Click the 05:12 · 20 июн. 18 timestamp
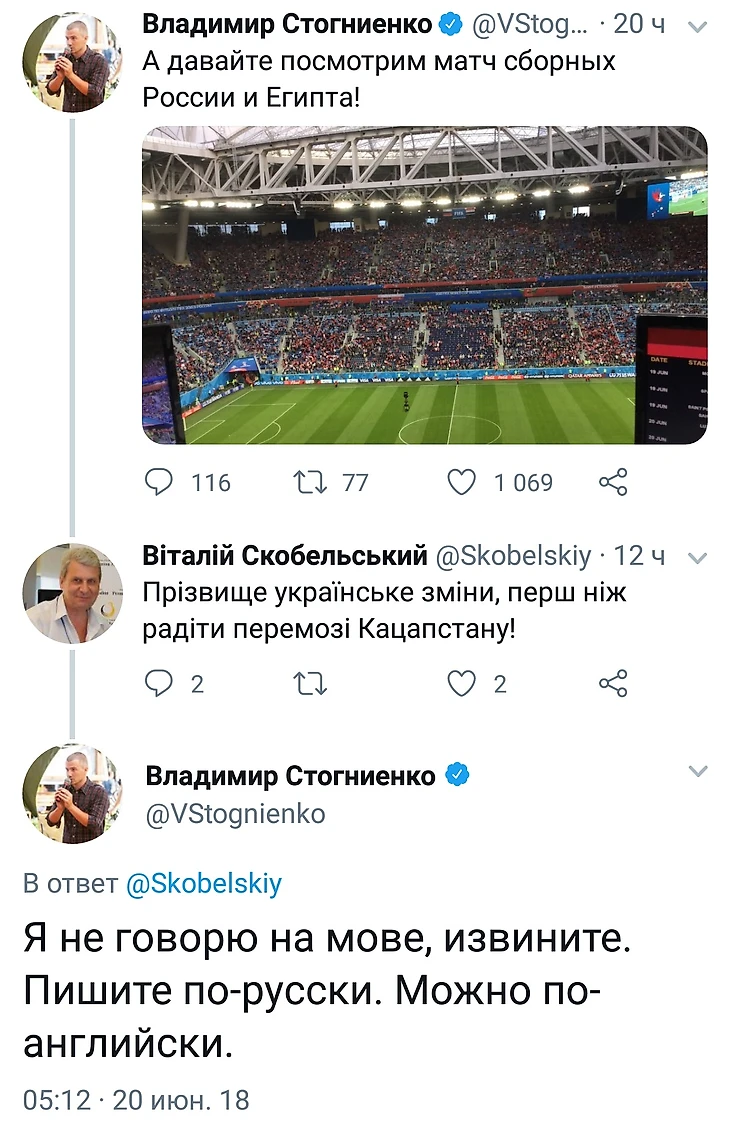Image resolution: width=730 pixels, height=1127 pixels. tap(135, 1101)
